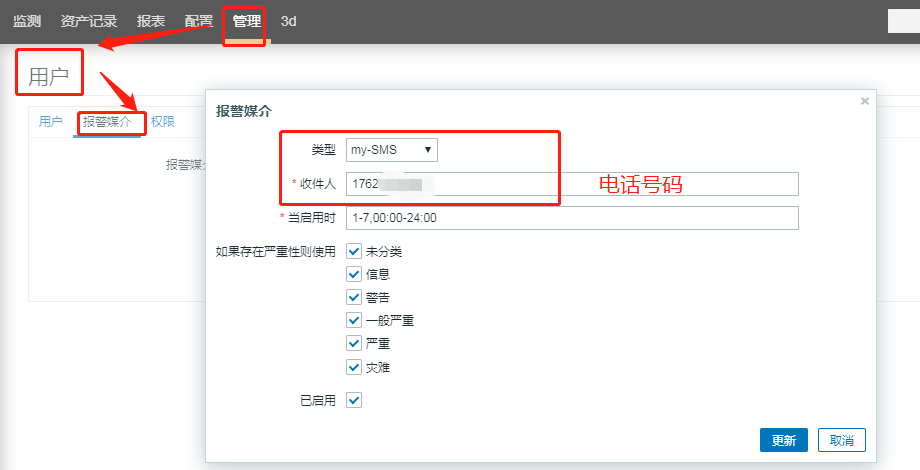Toggle the 未分类 severity checkbox
Viewport: 920px width, 470px height.
(x=354, y=251)
